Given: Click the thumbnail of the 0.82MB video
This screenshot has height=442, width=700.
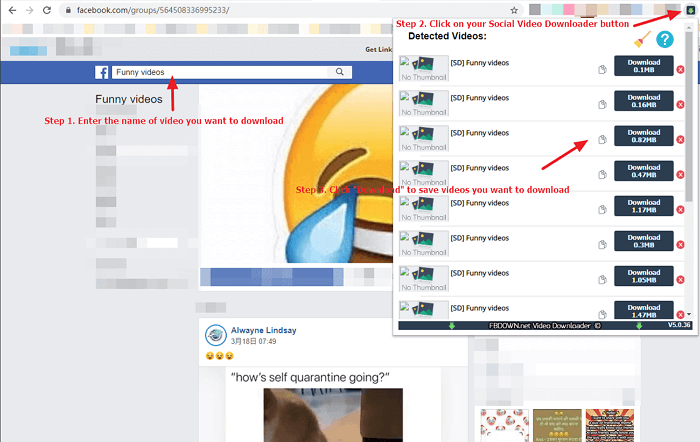Looking at the screenshot, I should [424, 138].
